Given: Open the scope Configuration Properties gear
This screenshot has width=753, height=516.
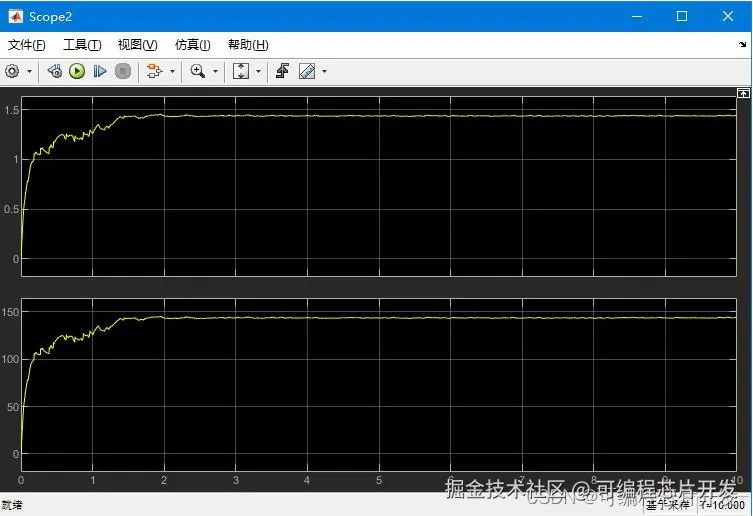Looking at the screenshot, I should 12,71.
